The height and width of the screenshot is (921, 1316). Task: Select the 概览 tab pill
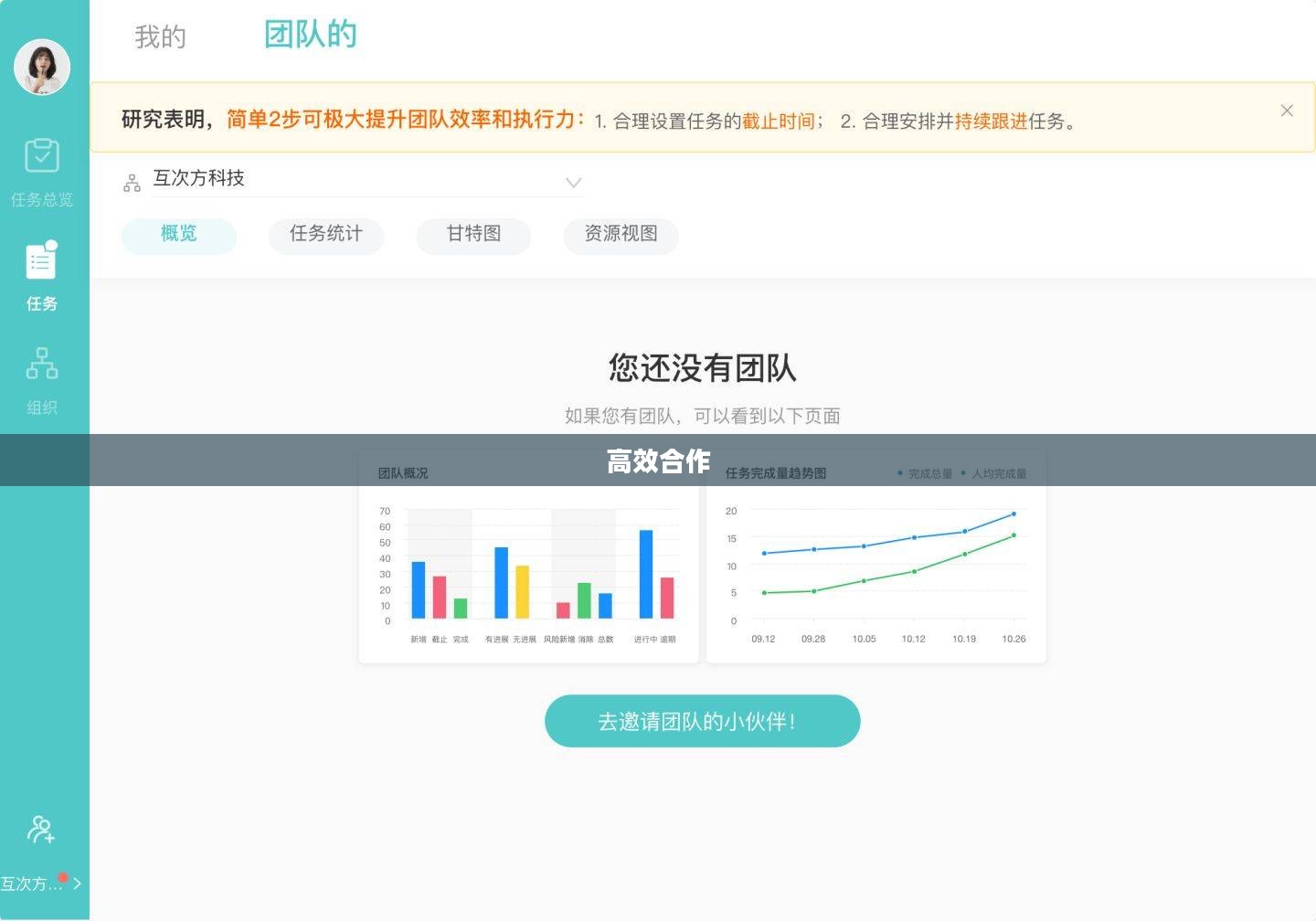(x=179, y=235)
